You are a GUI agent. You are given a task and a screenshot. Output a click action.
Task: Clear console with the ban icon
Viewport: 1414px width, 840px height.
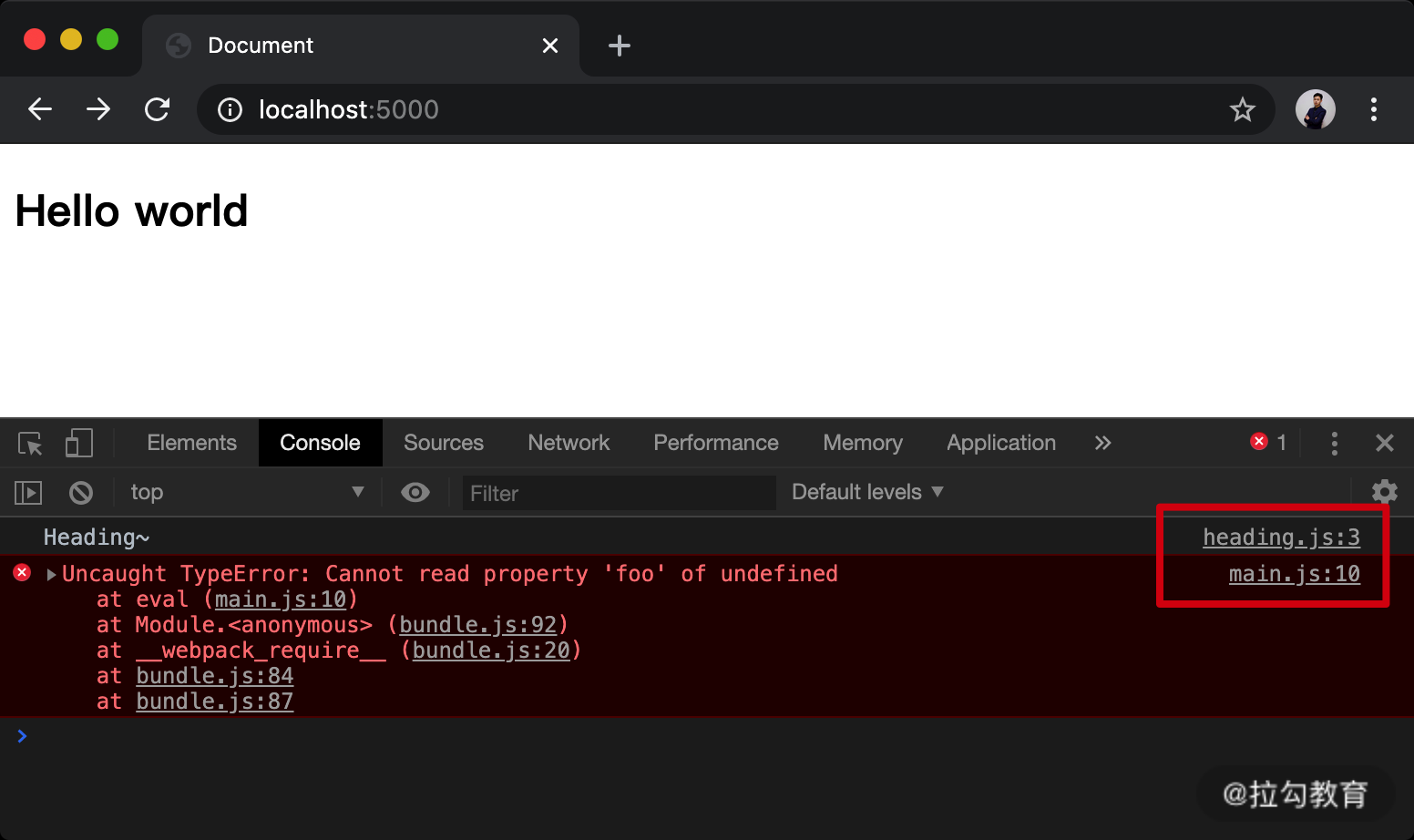81,493
